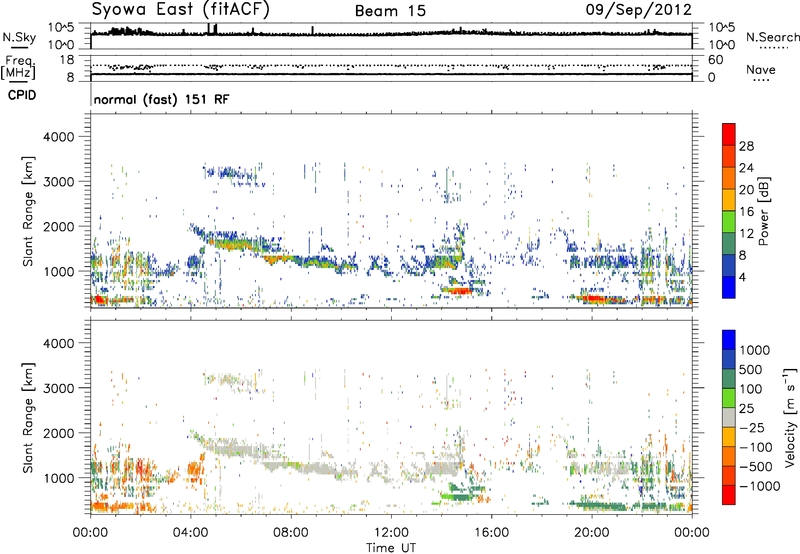800x554 pixels.
Task: Click the 'Nave' legend label
Action: [x=761, y=70]
